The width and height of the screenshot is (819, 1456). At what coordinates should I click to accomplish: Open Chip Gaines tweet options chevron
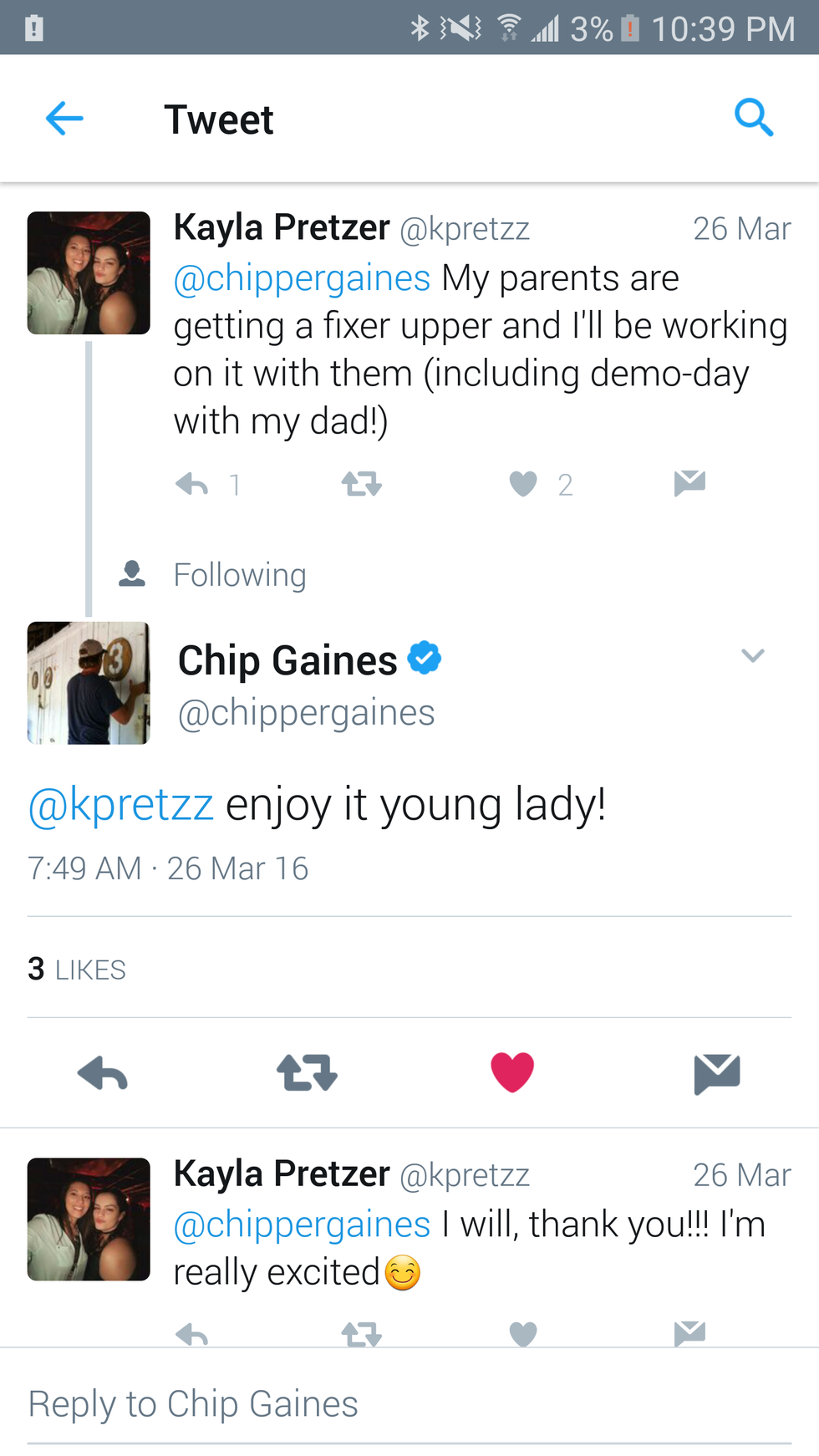752,656
